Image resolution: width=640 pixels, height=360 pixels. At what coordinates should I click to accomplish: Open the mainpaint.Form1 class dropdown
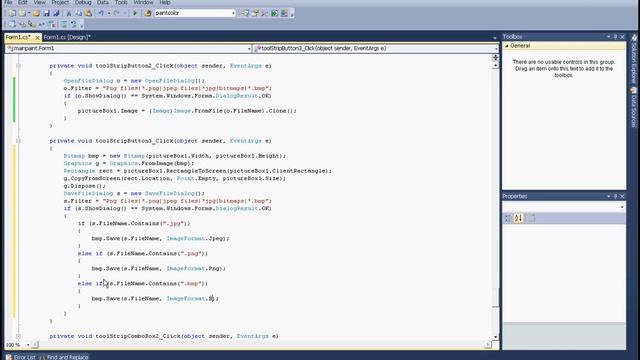click(249, 49)
